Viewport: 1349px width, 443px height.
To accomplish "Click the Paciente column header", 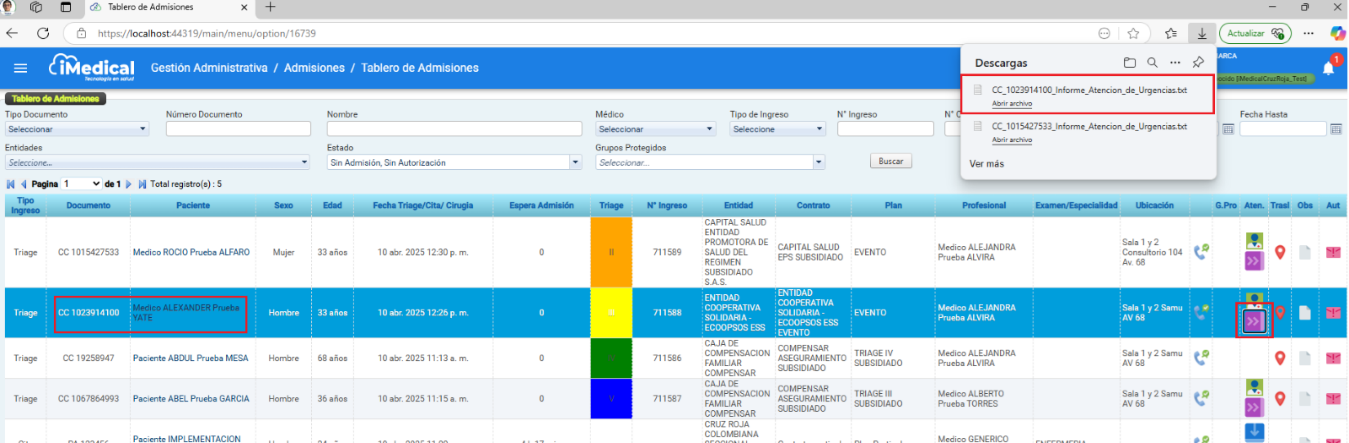I will point(192,205).
